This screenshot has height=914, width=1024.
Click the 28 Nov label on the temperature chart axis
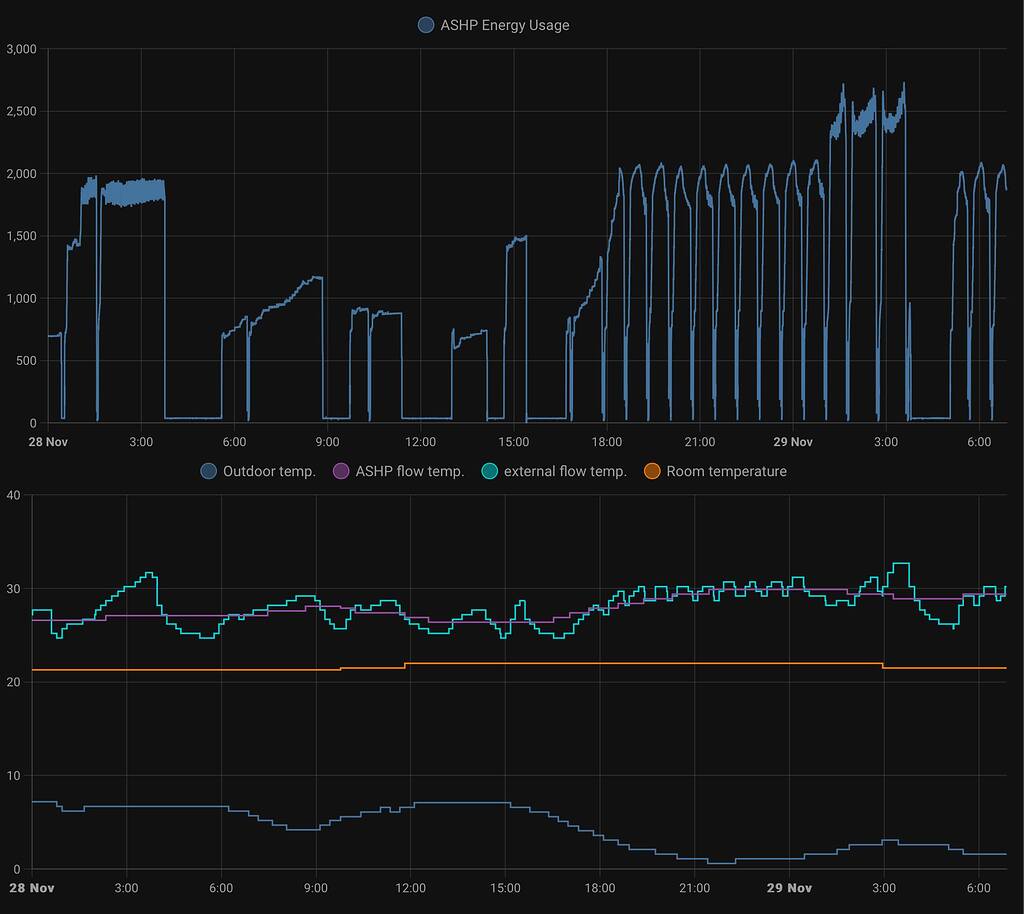coord(32,887)
